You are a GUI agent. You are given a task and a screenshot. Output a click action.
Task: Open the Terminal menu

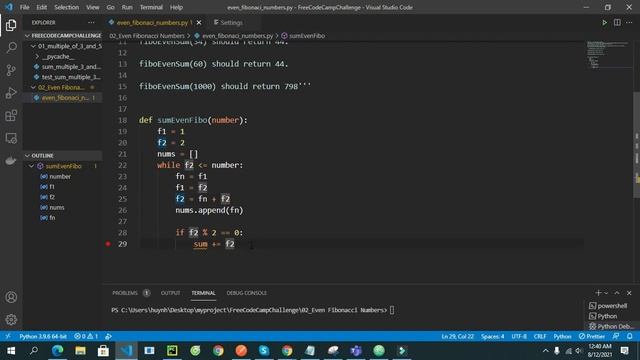(151, 7)
